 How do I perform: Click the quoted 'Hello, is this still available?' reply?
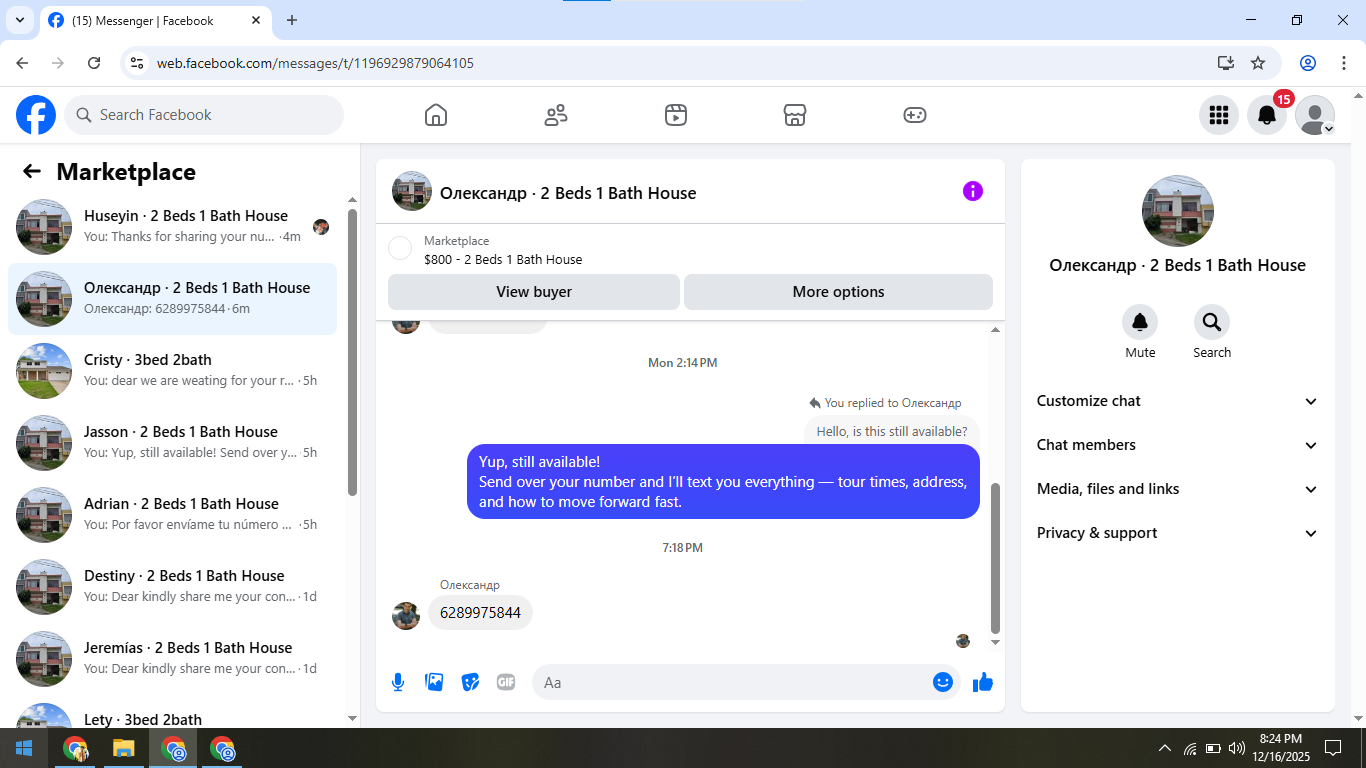(892, 432)
